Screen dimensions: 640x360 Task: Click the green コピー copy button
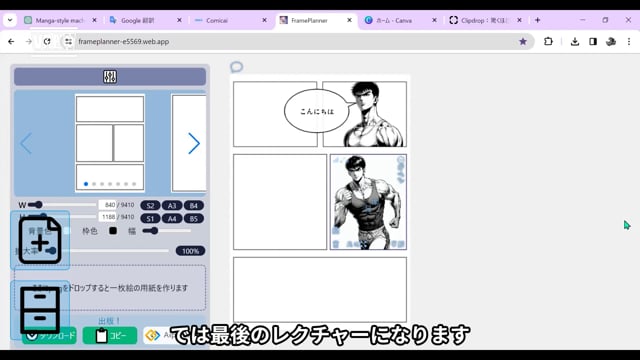coord(110,336)
